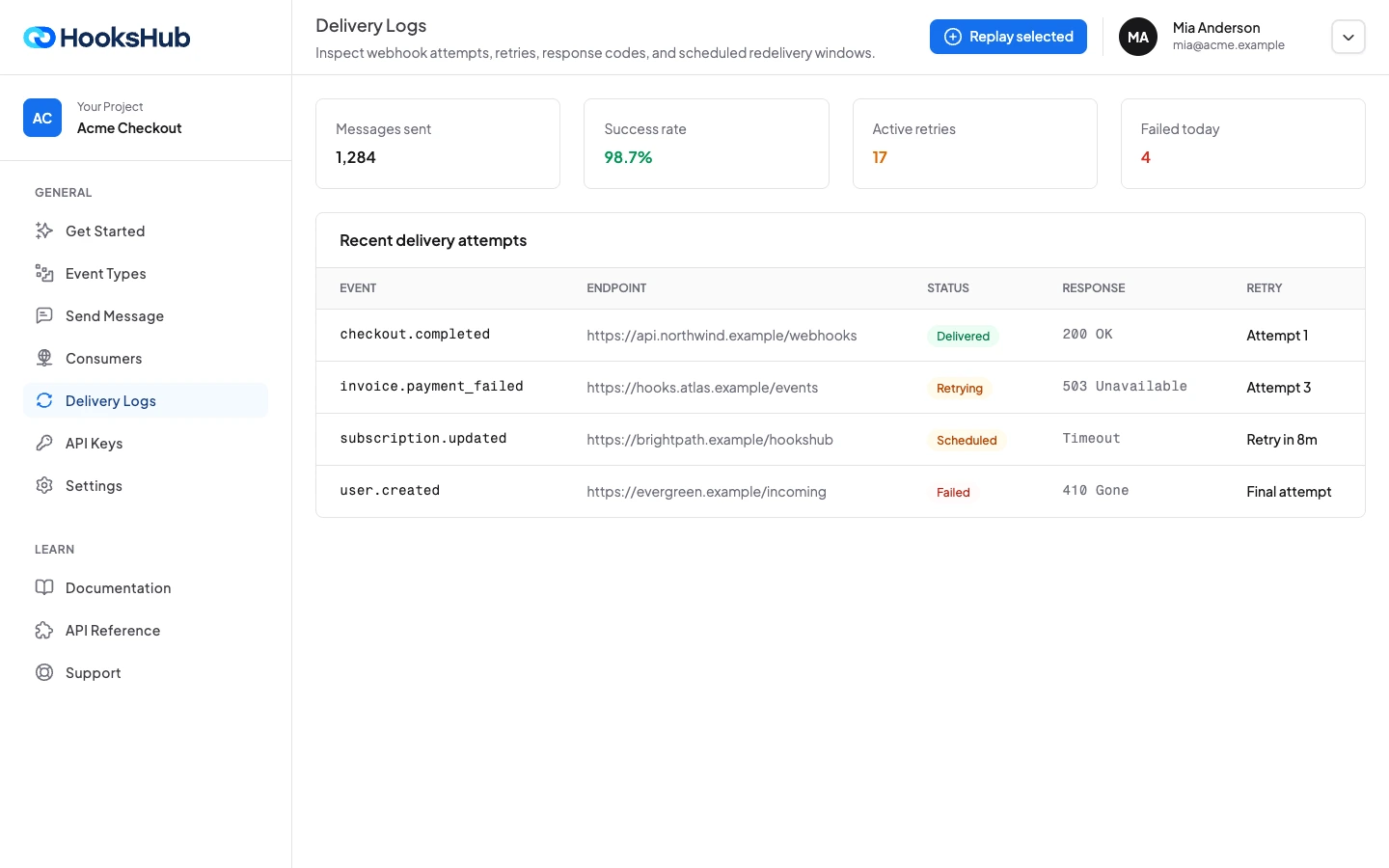
Task: Click the Documentation book icon
Action: point(44,587)
